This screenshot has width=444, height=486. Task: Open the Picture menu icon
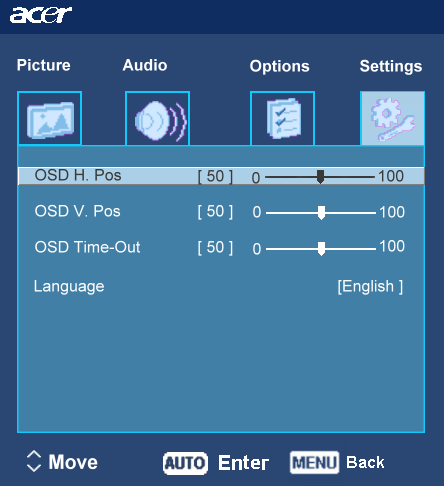(50, 118)
